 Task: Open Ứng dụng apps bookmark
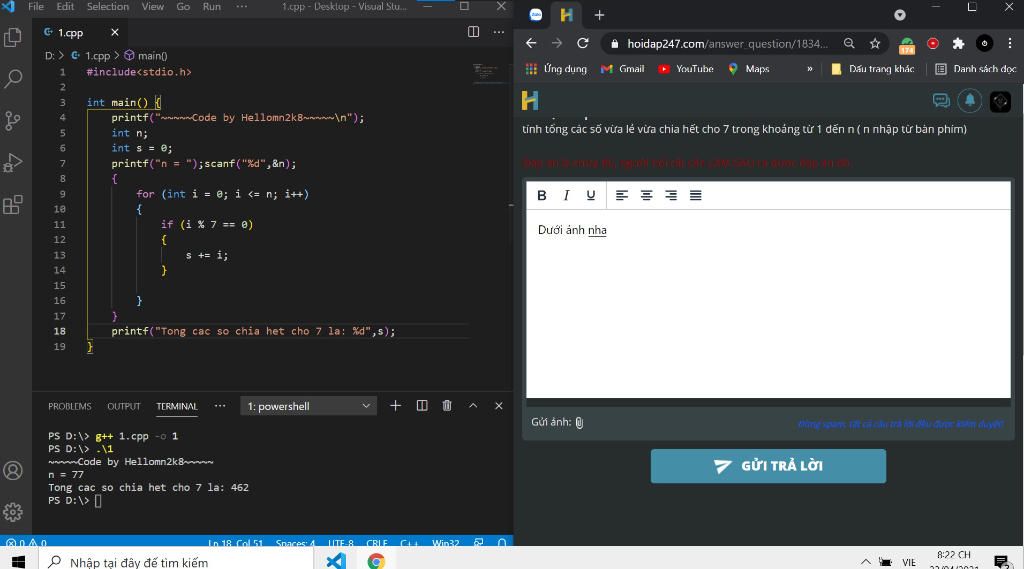coord(556,69)
